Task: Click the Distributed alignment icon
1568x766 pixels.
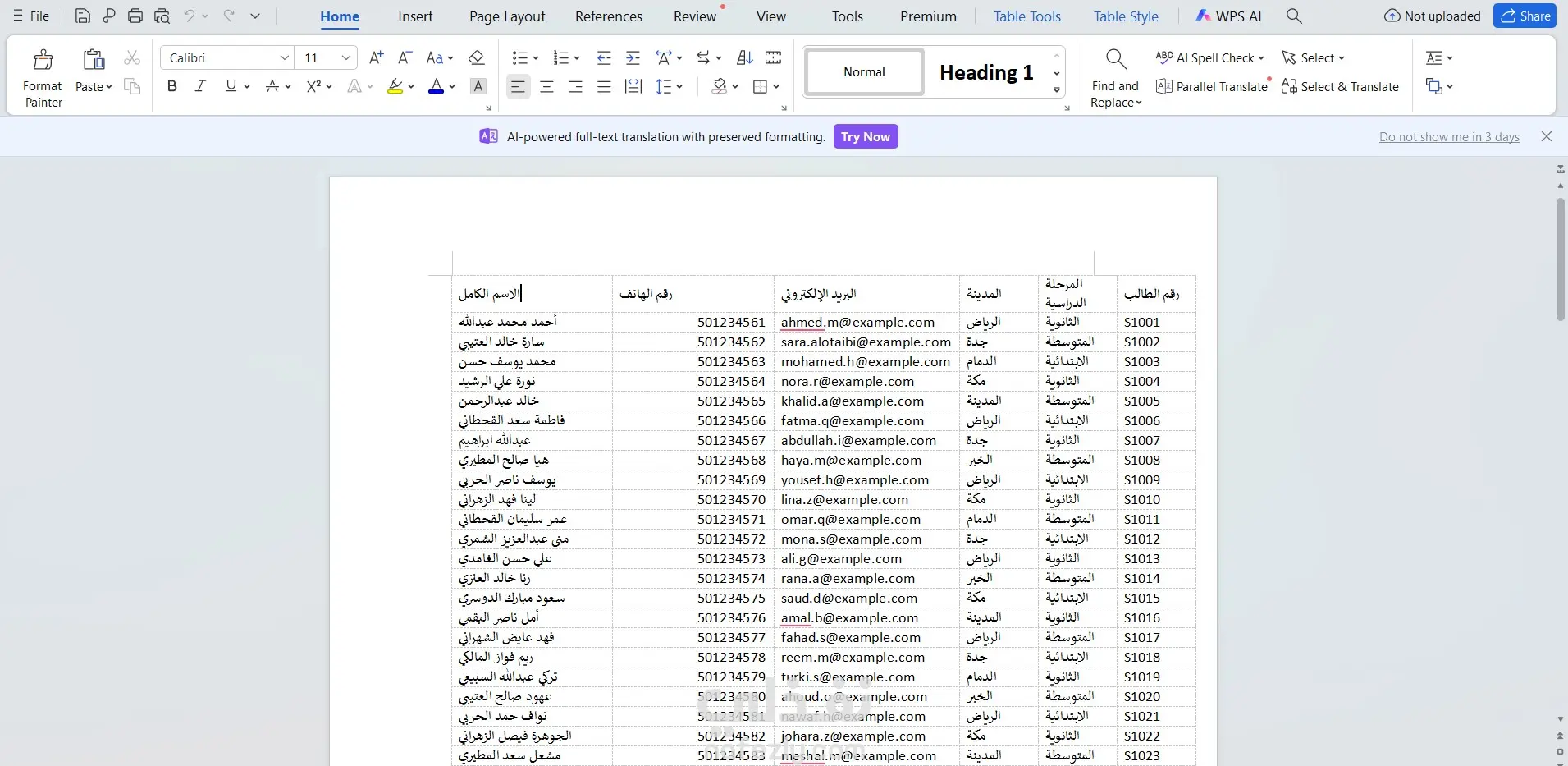Action: 633,86
